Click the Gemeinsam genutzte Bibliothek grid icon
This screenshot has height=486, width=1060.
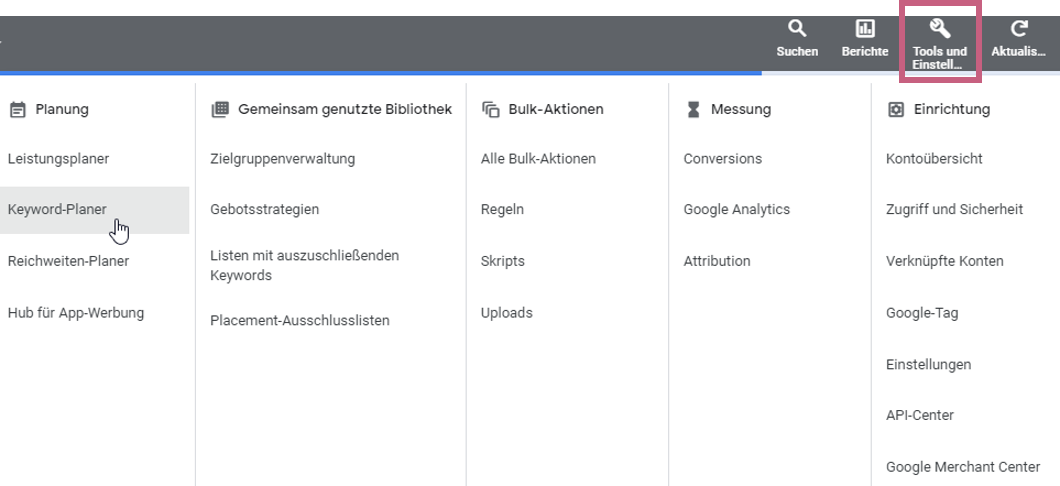220,110
